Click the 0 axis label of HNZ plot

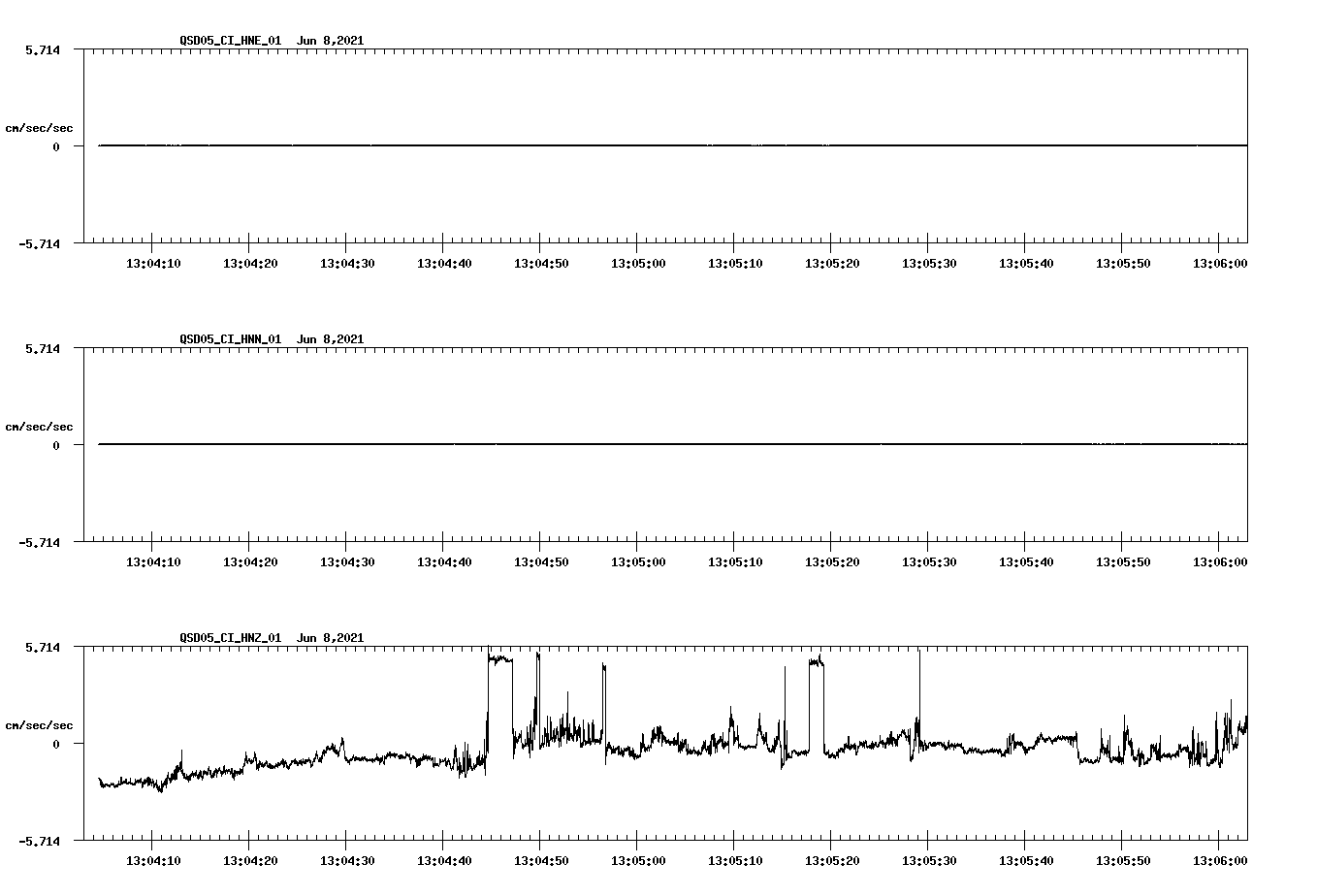click(56, 744)
